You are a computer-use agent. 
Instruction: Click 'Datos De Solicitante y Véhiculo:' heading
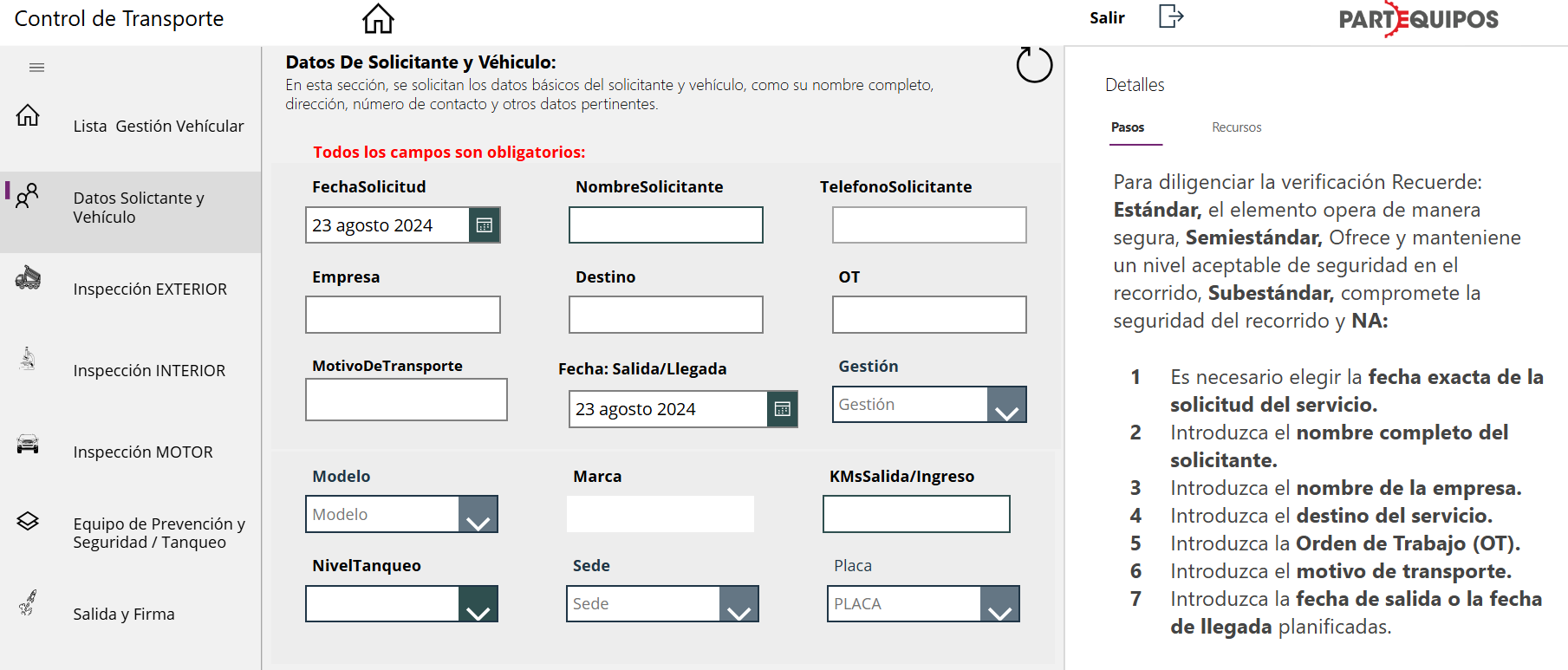coord(420,62)
